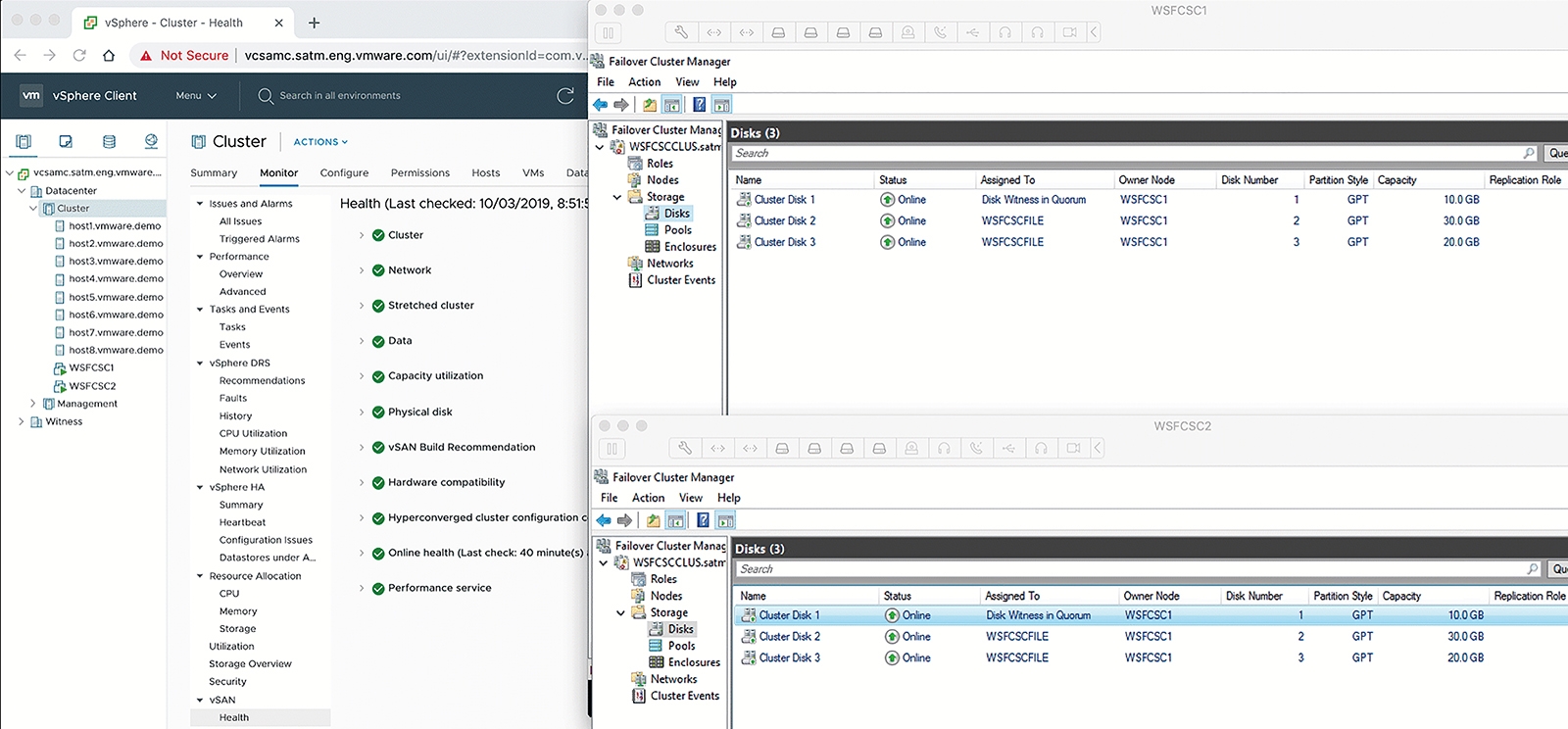Click the Disks search field in WSFCSC1
This screenshot has height=729, width=1568.
pyautogui.click(x=1135, y=153)
